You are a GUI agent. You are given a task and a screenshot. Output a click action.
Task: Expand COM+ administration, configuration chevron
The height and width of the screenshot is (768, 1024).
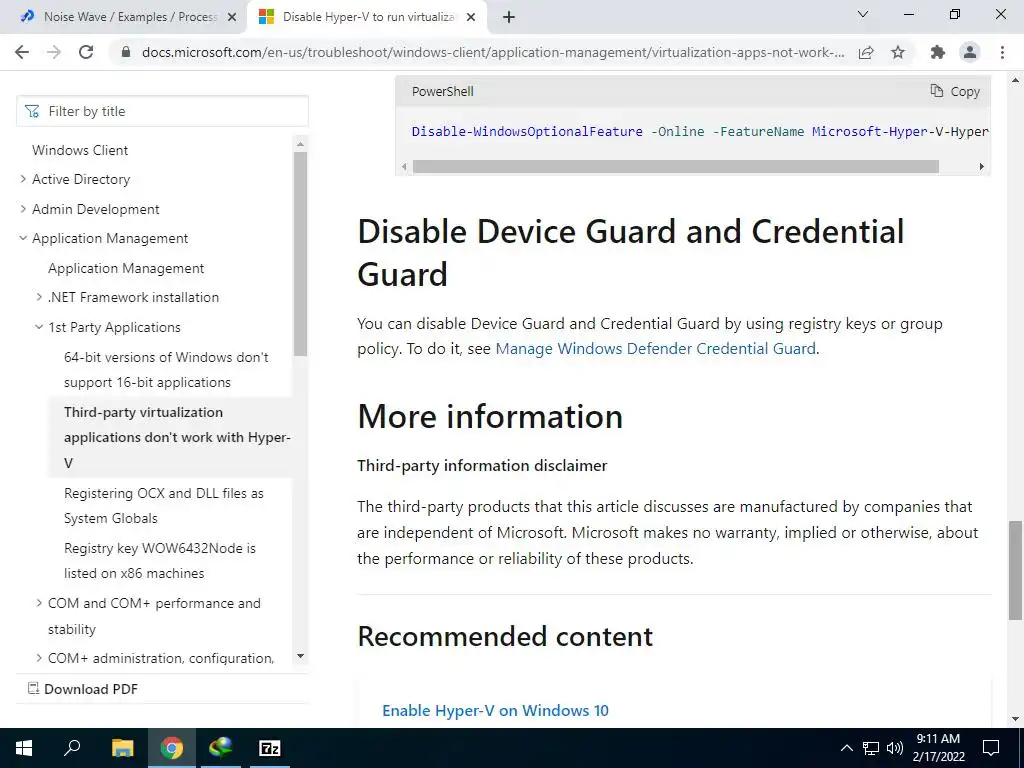click(39, 658)
